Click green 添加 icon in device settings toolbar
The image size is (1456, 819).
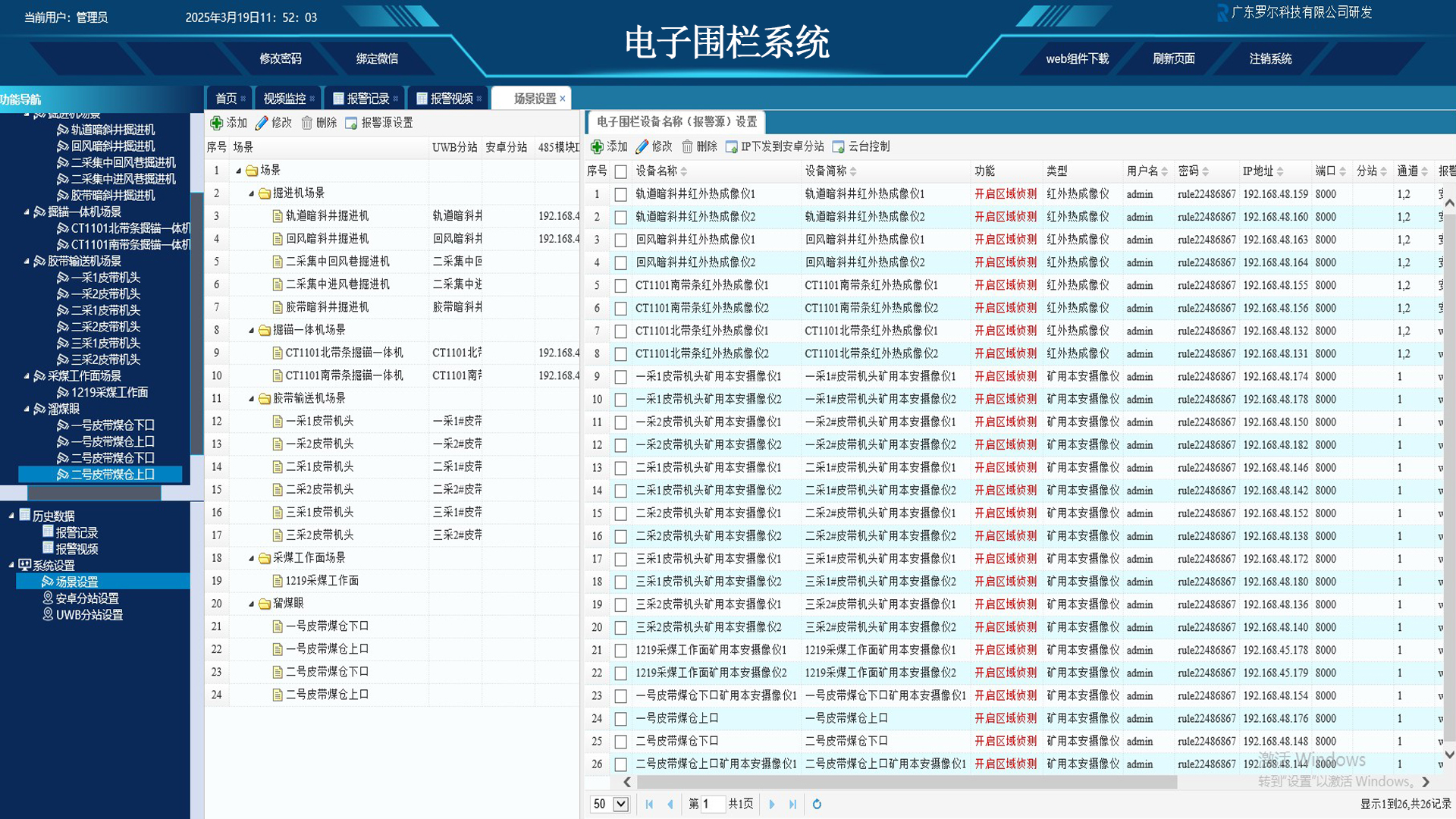coord(597,146)
